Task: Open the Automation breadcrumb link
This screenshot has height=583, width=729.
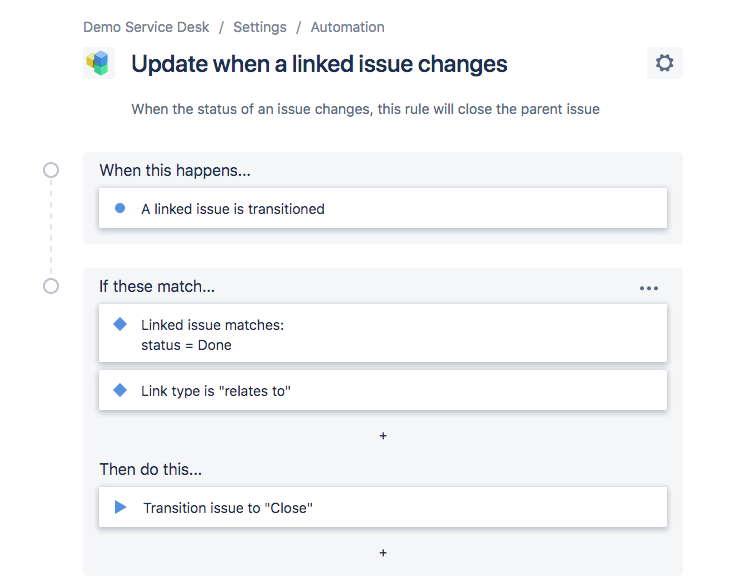Action: pos(347,27)
